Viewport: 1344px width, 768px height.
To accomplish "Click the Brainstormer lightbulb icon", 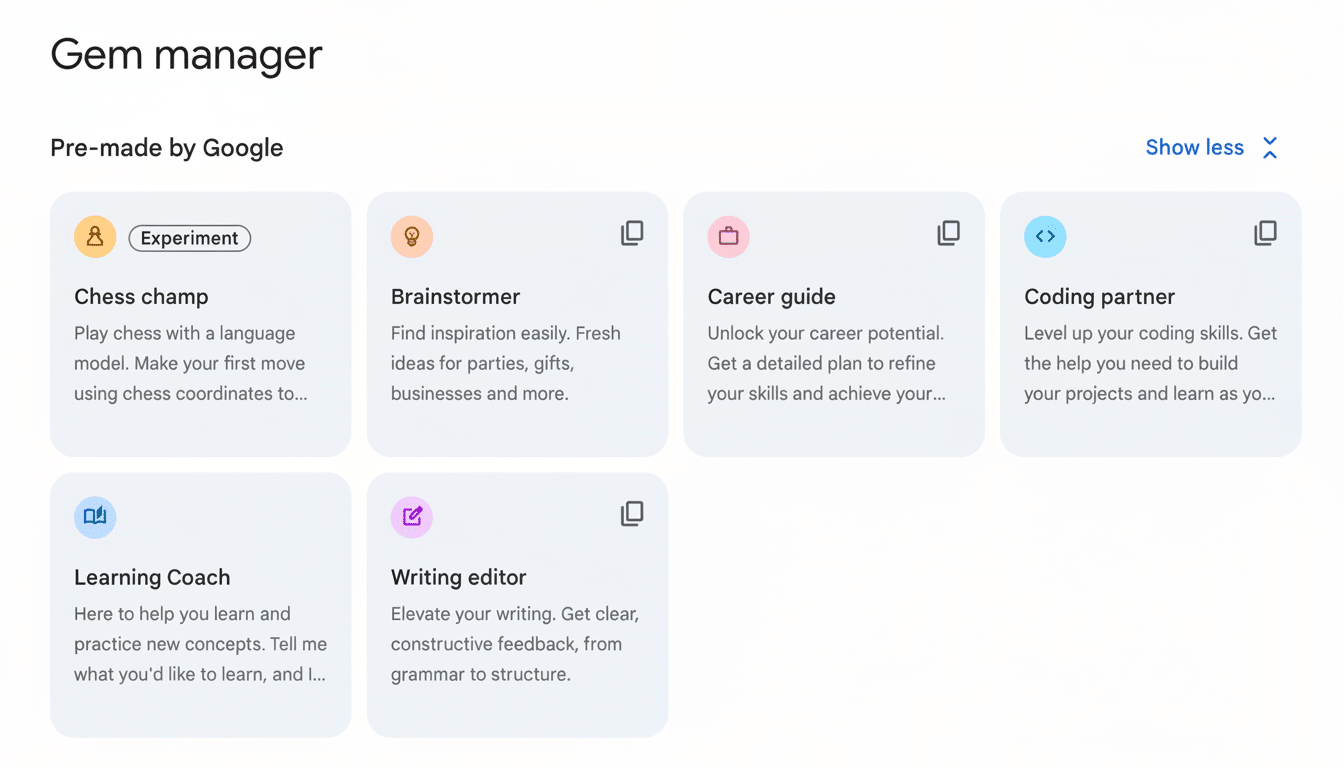I will pos(411,236).
